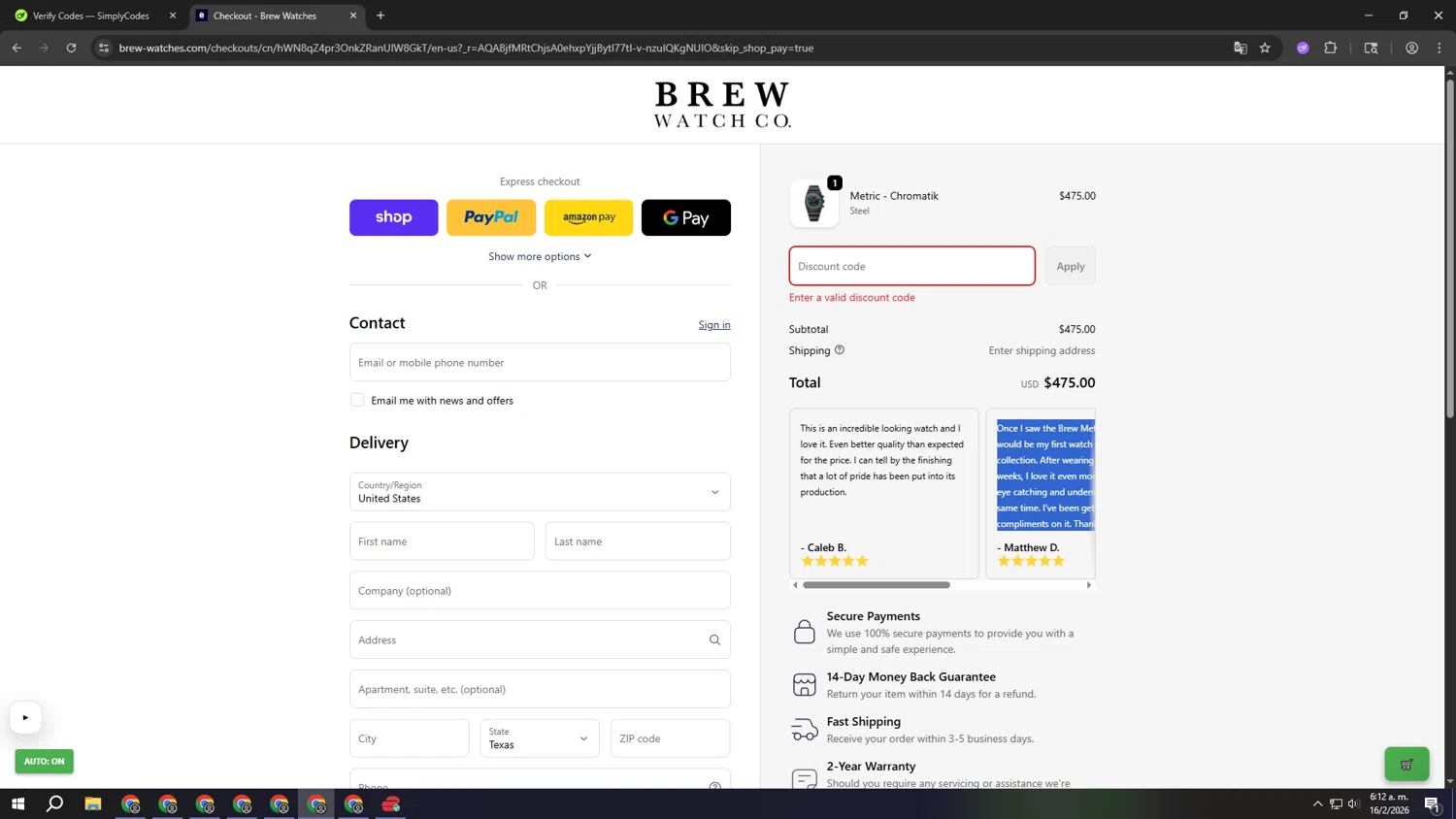1456x819 pixels.
Task: Choose Amazon Pay express checkout
Action: pyautogui.click(x=588, y=217)
